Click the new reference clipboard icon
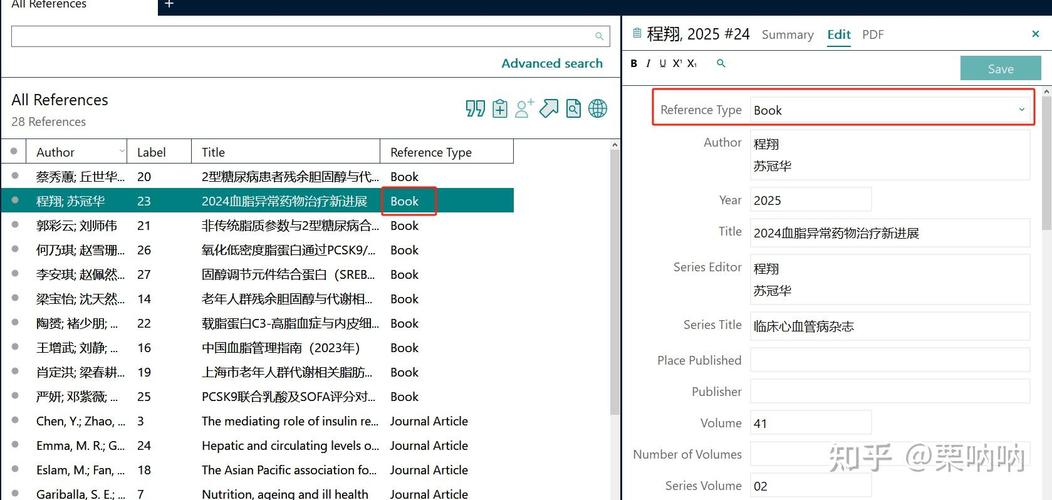Image resolution: width=1052 pixels, height=500 pixels. coord(500,108)
